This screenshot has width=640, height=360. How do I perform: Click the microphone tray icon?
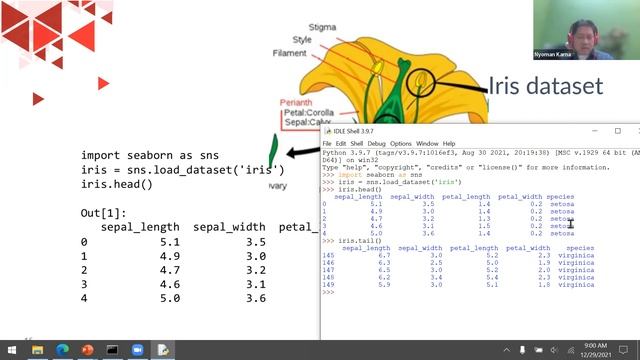(522, 350)
